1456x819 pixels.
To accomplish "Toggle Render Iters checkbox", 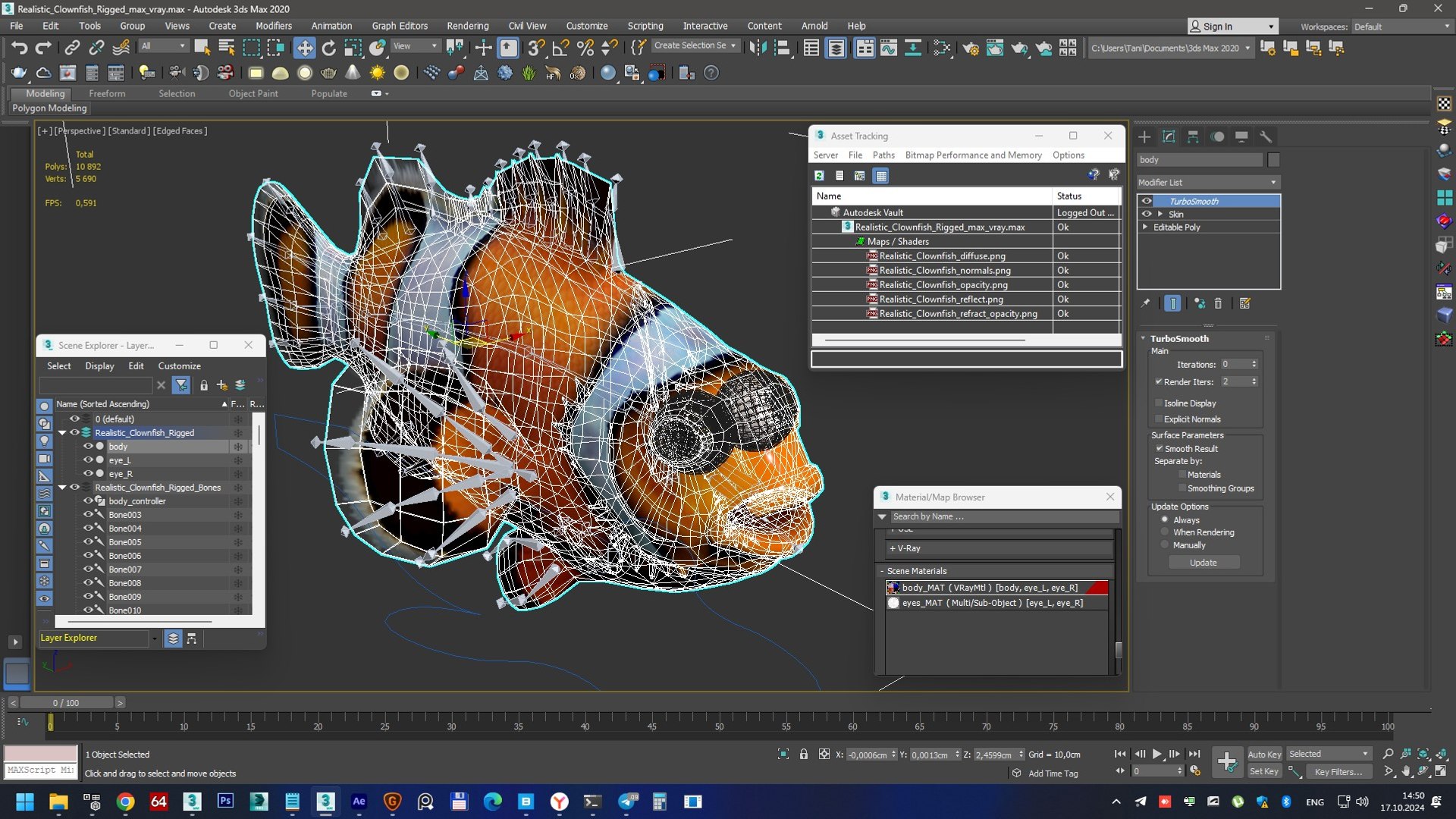I will click(1159, 381).
